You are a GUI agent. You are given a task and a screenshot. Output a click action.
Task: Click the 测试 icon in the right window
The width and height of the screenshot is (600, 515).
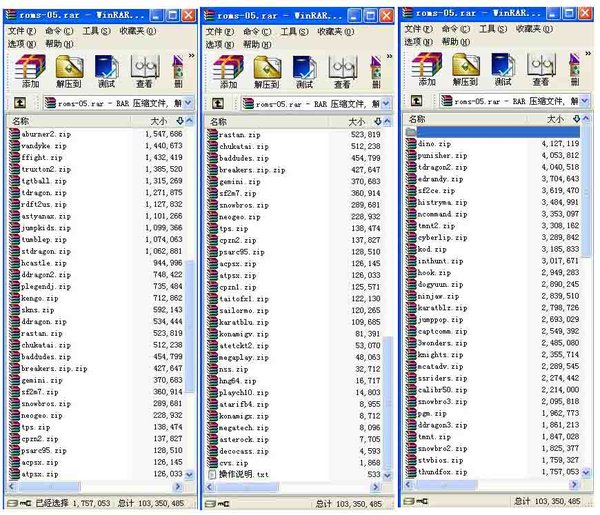(503, 70)
